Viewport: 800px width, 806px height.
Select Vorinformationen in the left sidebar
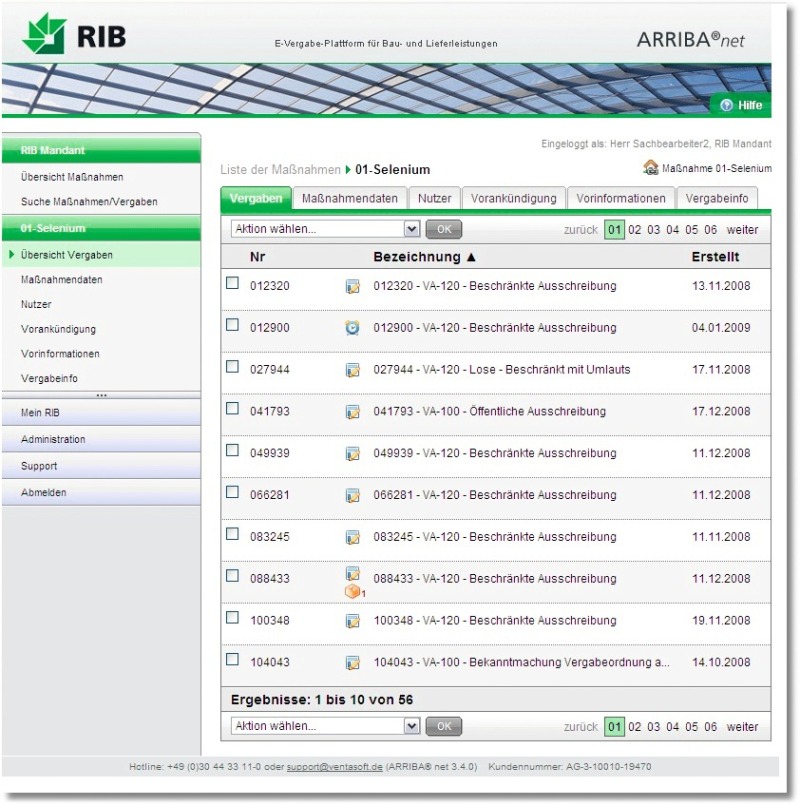tap(60, 354)
